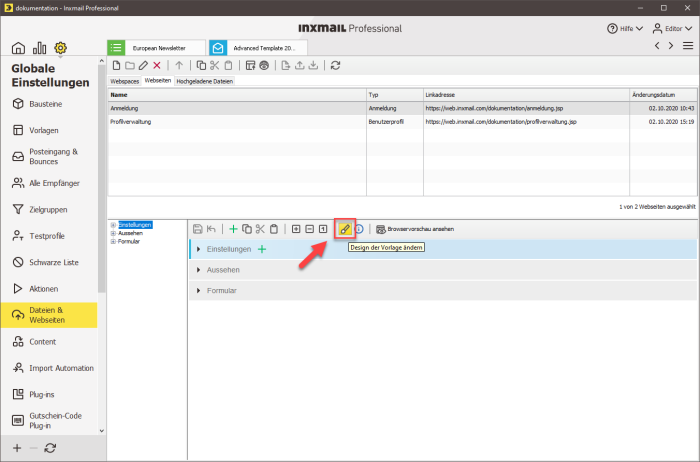Open Alle Empfänger in the sidebar

49,183
